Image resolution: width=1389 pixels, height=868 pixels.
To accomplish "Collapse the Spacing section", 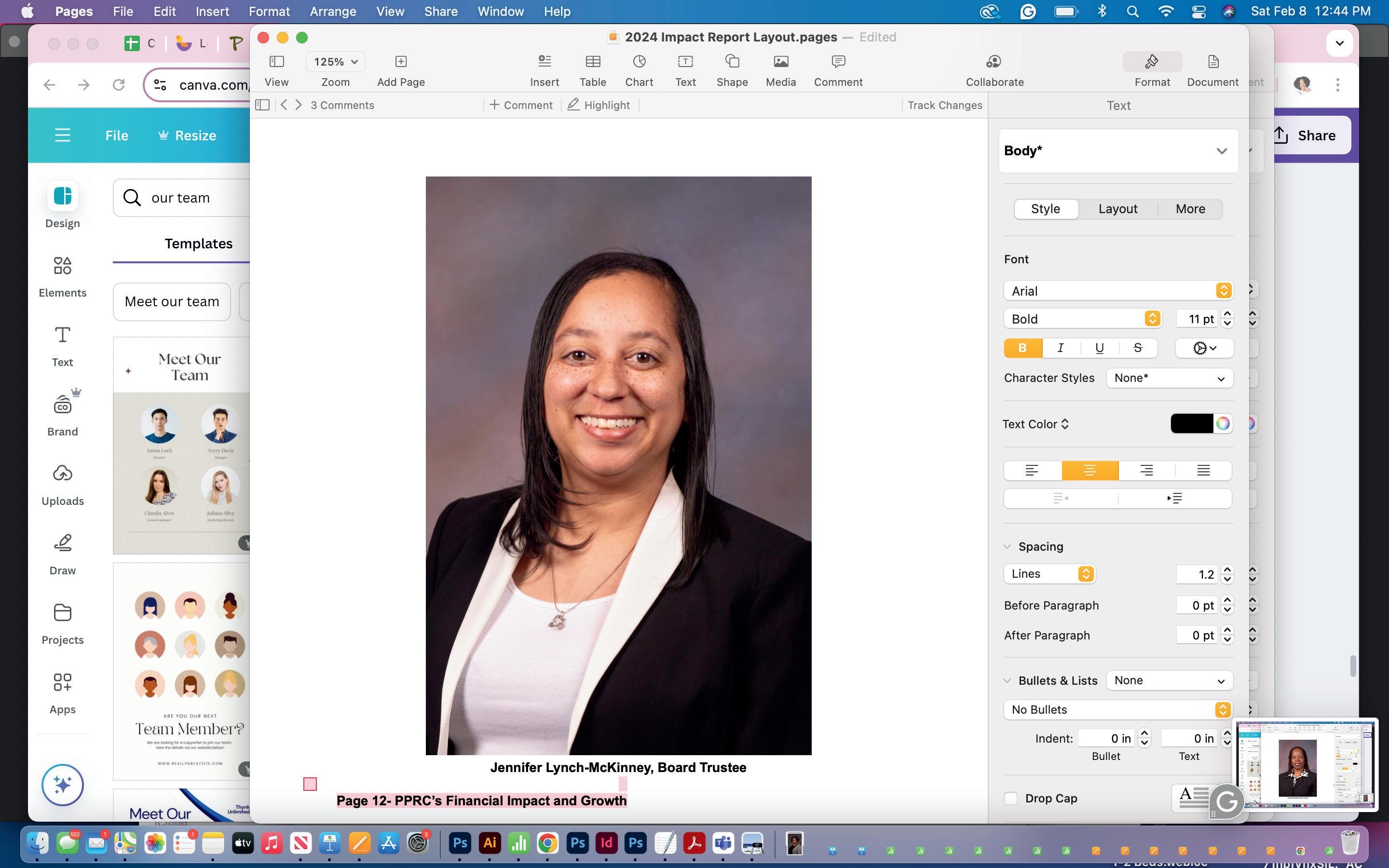I will click(x=1008, y=546).
